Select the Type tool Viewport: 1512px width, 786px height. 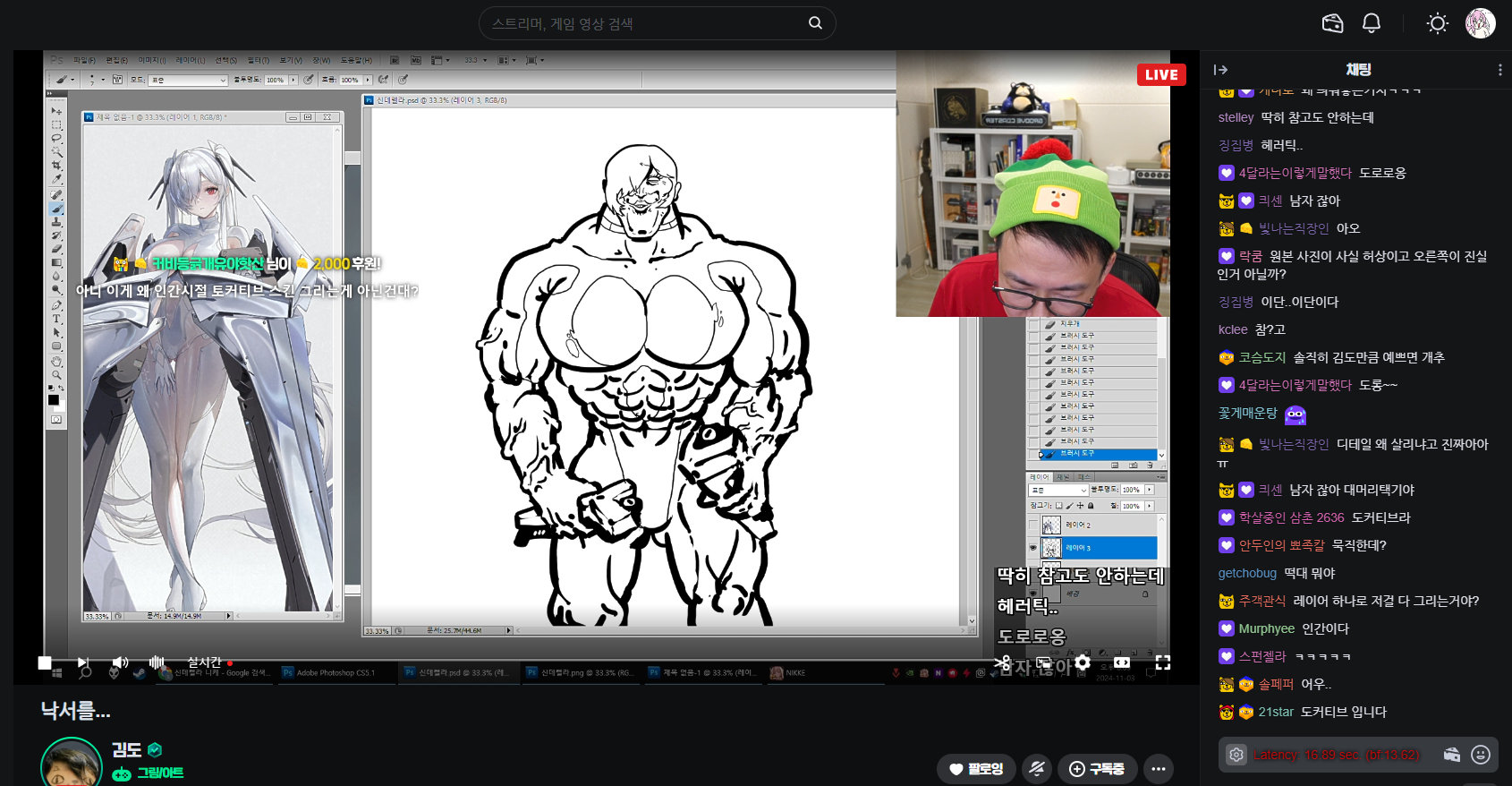pyautogui.click(x=56, y=319)
